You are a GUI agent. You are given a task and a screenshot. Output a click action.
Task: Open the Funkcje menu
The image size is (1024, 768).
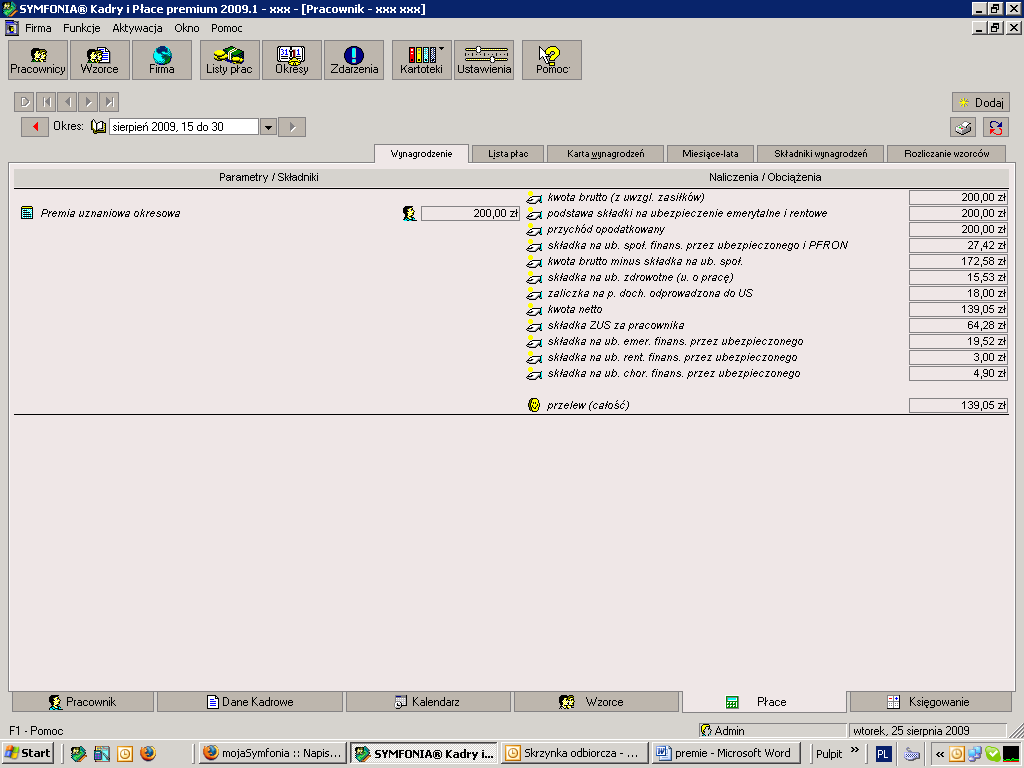click(x=82, y=28)
